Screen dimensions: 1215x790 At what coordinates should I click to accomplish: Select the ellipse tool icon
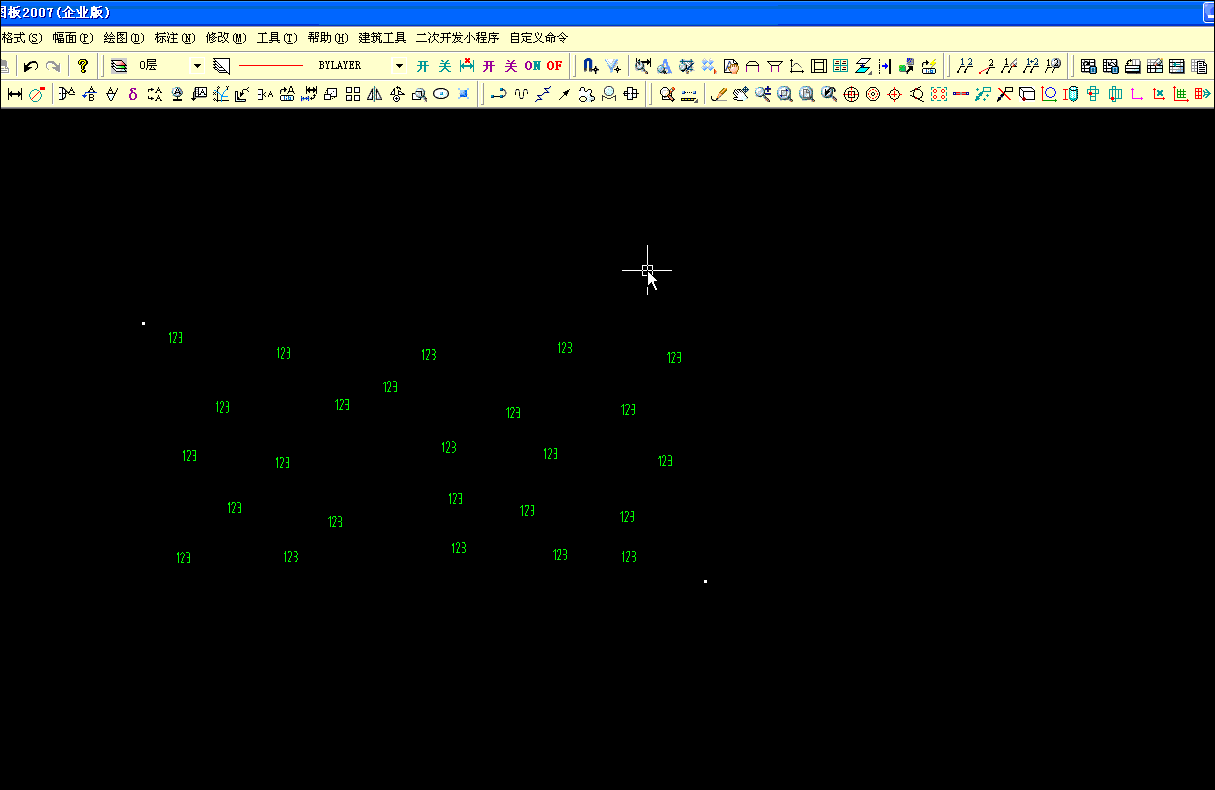(x=440, y=94)
